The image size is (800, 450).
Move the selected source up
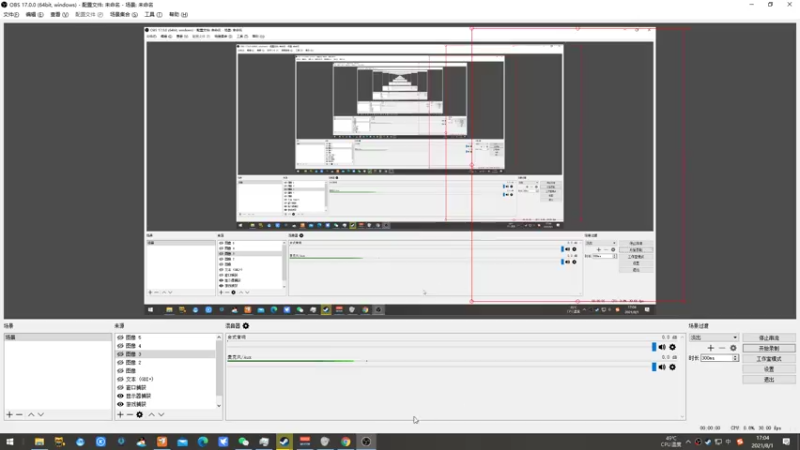(x=152, y=415)
